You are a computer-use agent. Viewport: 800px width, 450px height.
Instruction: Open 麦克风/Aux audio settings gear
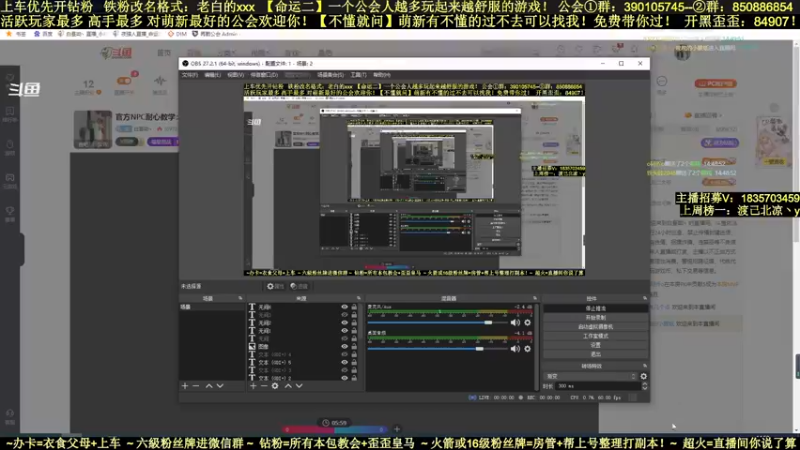(x=528, y=322)
